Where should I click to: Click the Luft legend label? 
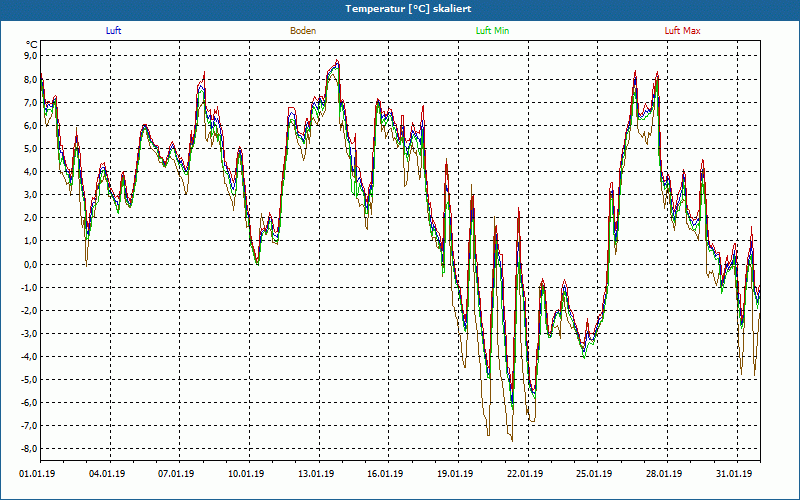click(x=113, y=31)
